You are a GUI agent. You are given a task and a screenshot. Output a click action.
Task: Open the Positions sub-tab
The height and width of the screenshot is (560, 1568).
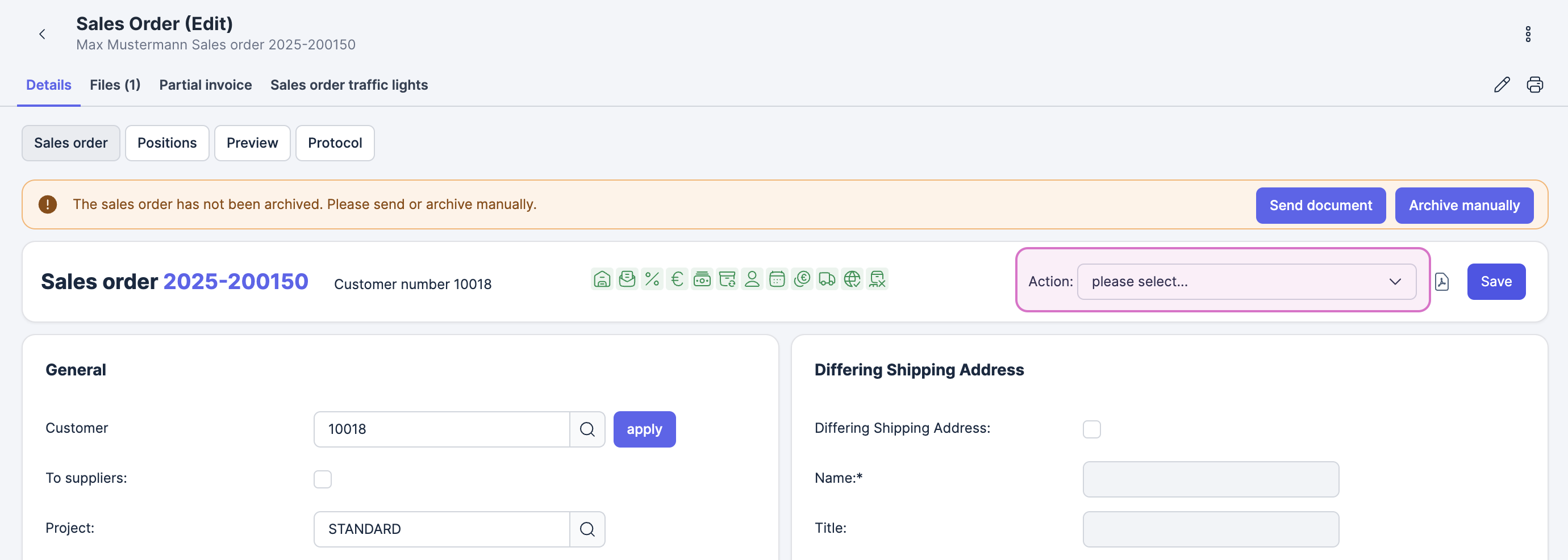pos(167,143)
